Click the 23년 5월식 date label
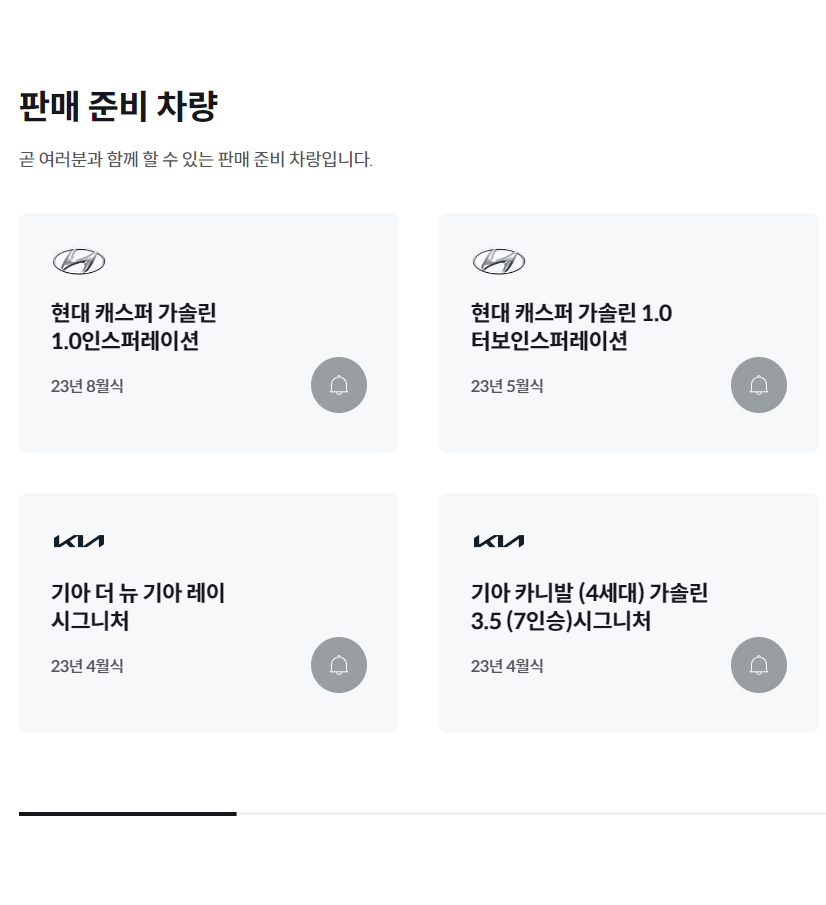This screenshot has height=905, width=826. click(x=507, y=387)
